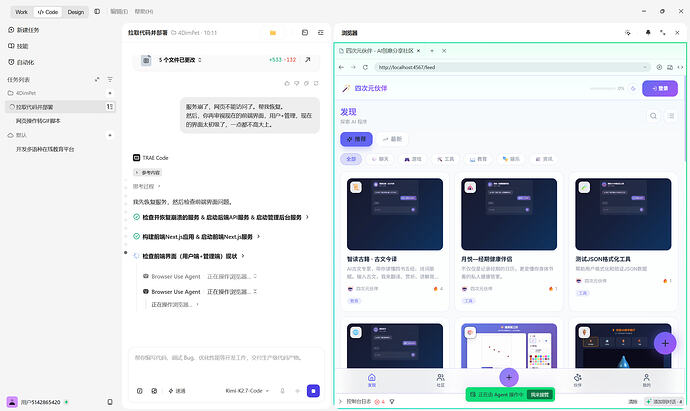Open a new browser tab with the plus
Screen dimensions: 690x411
click(432, 51)
